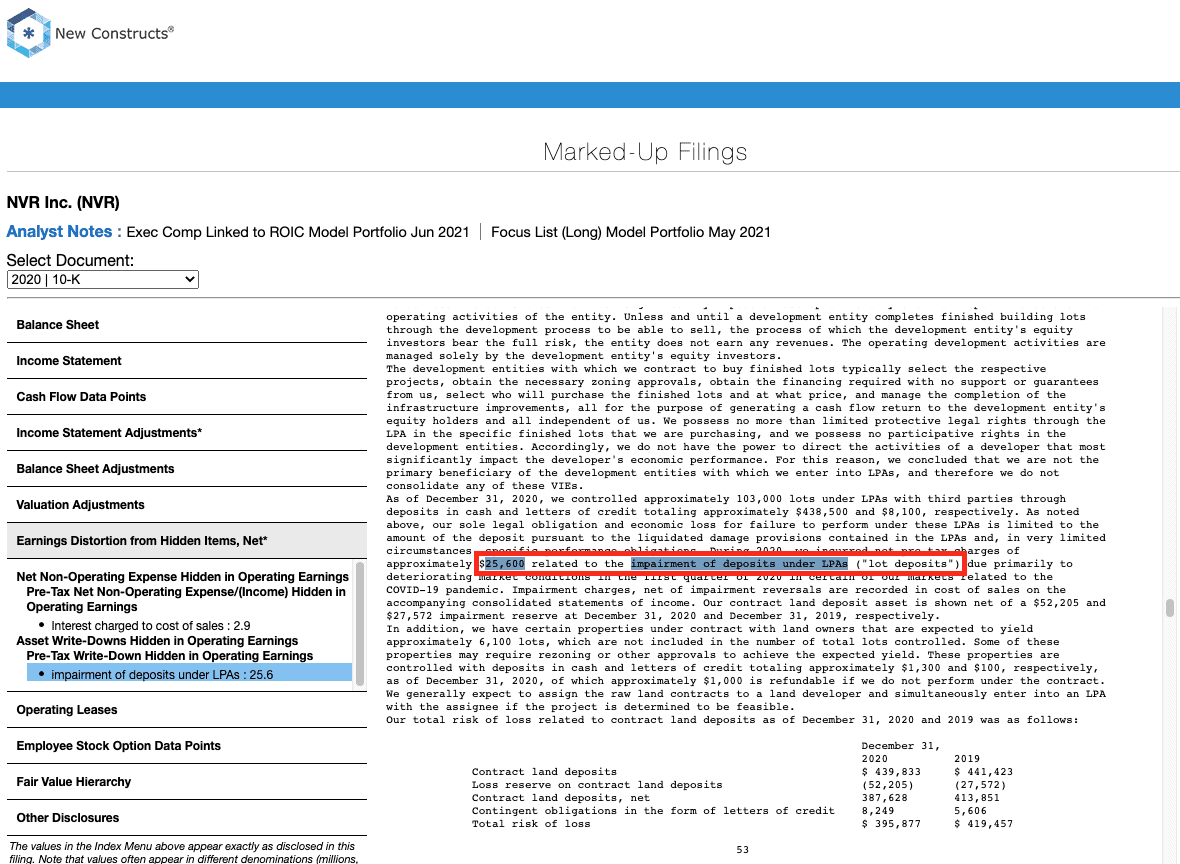Expand Employee Stock Option Data Points

point(187,746)
